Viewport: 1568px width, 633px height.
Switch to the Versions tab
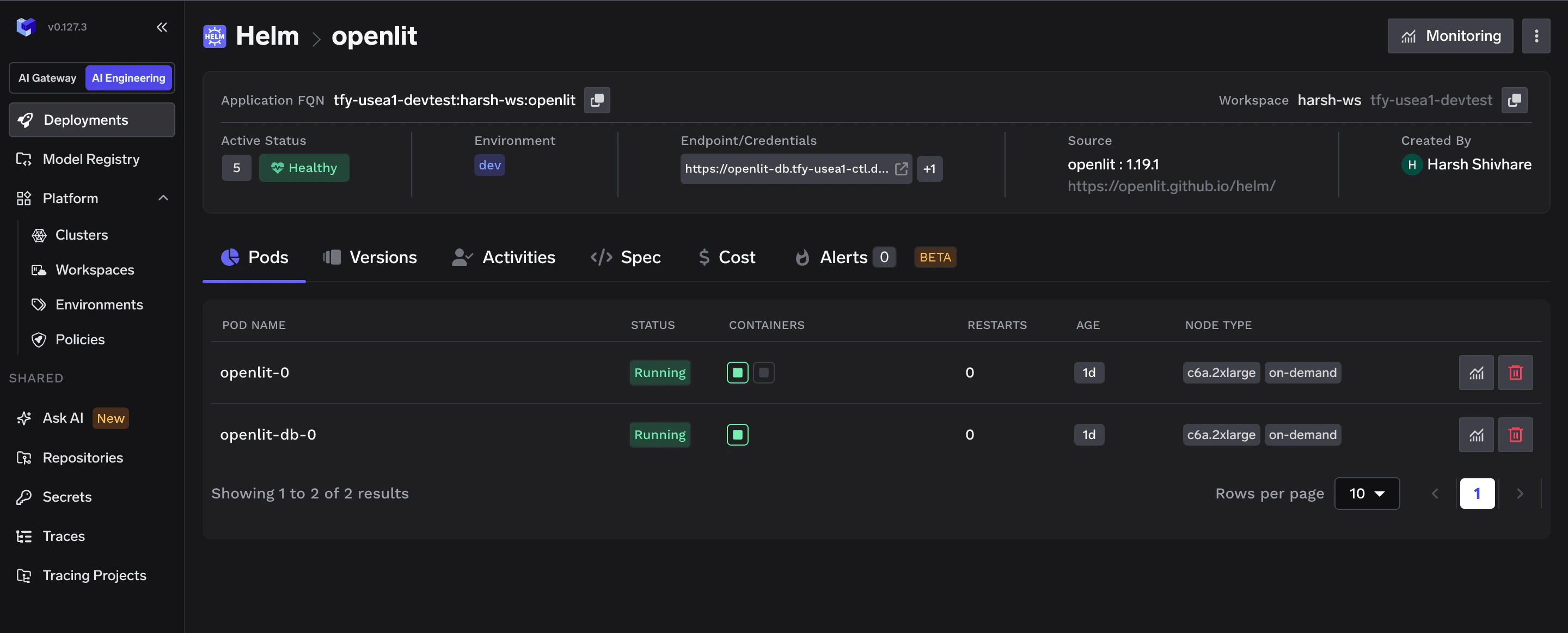tap(370, 258)
